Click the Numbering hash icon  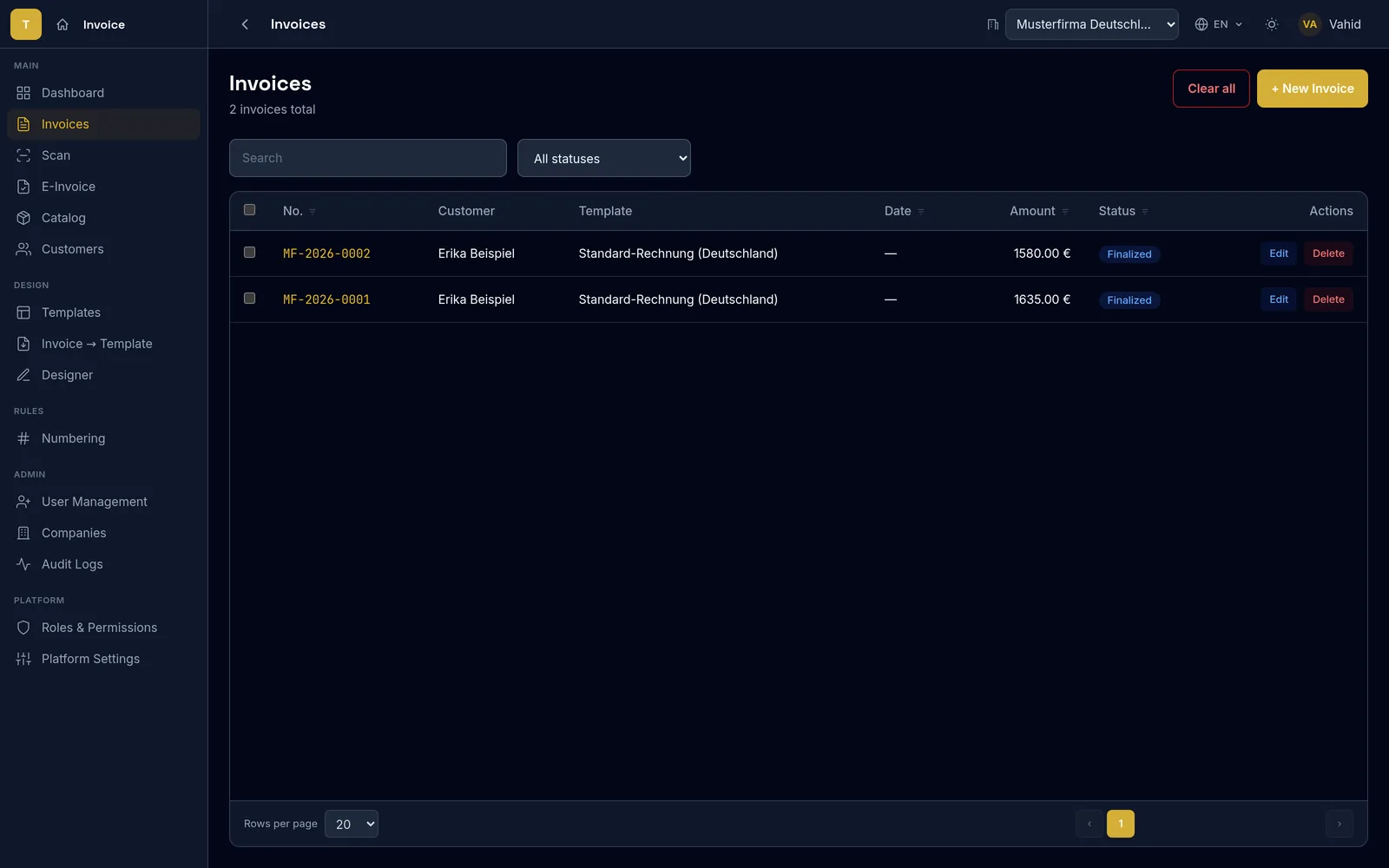[23, 438]
